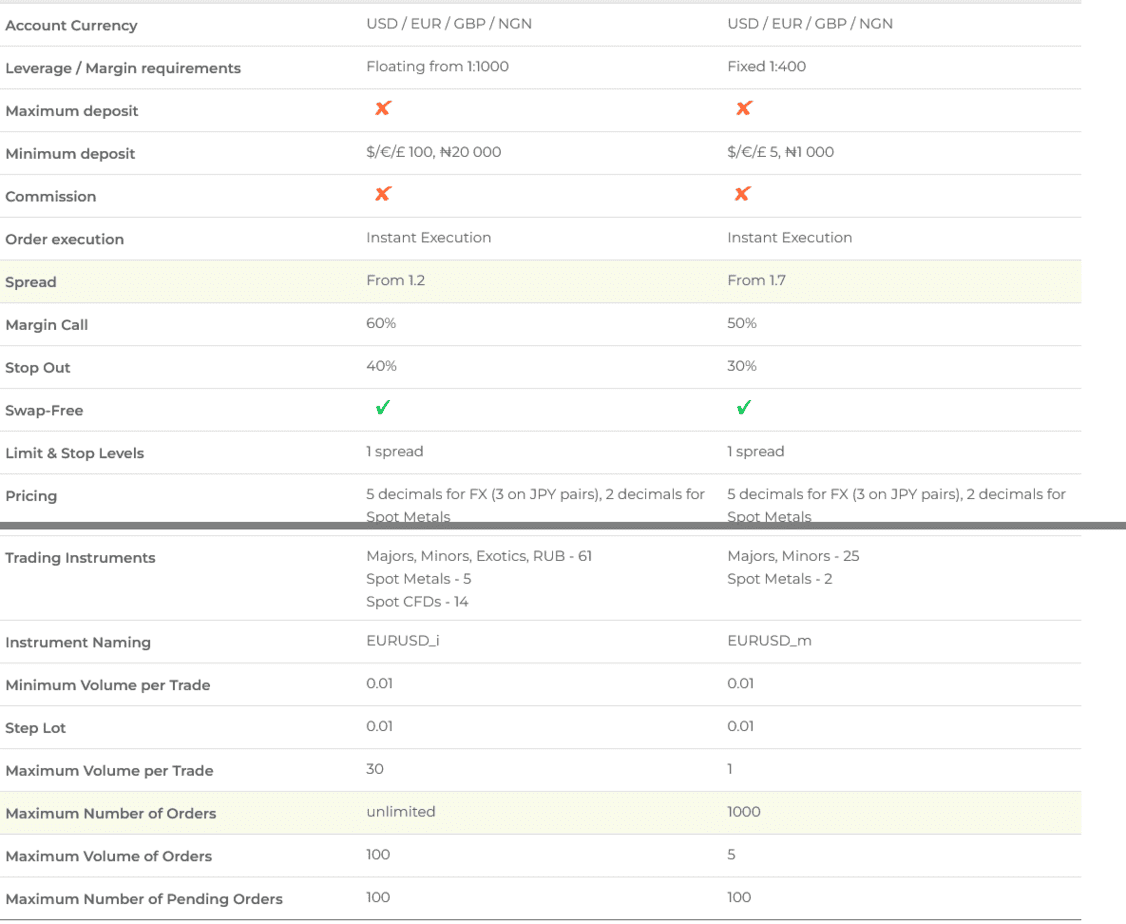Click 'Majors, Minors, Exotics, RUB - 61' text
Image resolution: width=1126 pixels, height=924 pixels.
pos(479,556)
